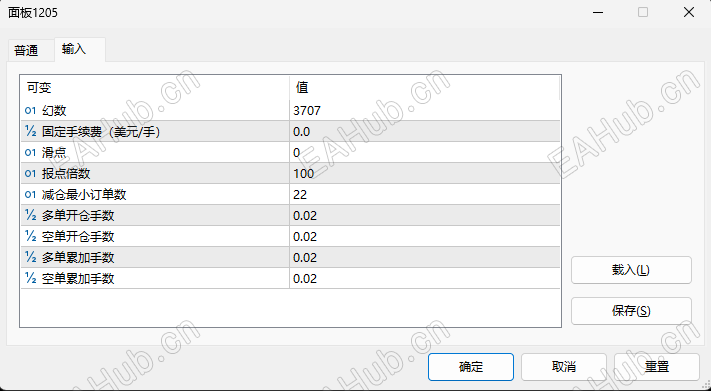The image size is (711, 391).
Task: Click the integer type icon beside 滑点
Action: click(x=30, y=152)
